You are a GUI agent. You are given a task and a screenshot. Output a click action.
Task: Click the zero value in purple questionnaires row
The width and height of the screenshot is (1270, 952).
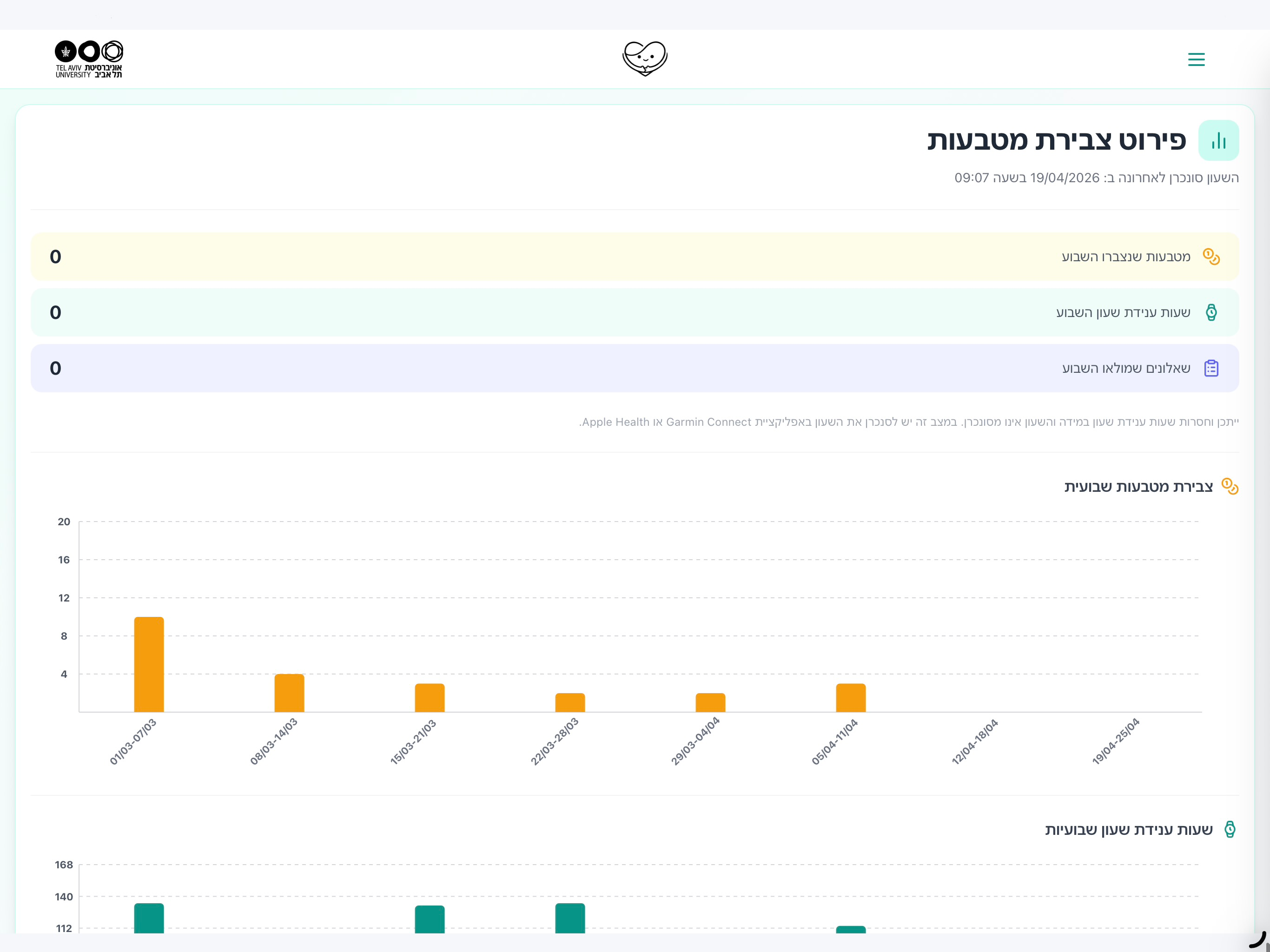click(55, 368)
